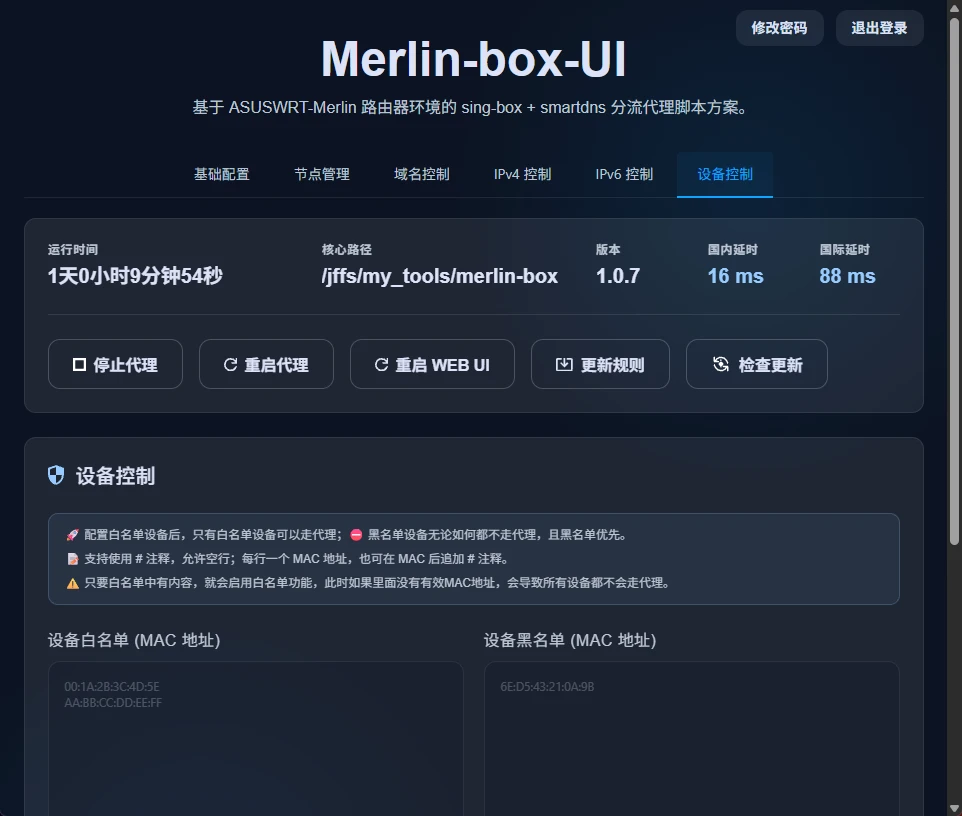Click the 设备黑名单 (MAC 地址) label
The image size is (962, 816).
(x=570, y=641)
